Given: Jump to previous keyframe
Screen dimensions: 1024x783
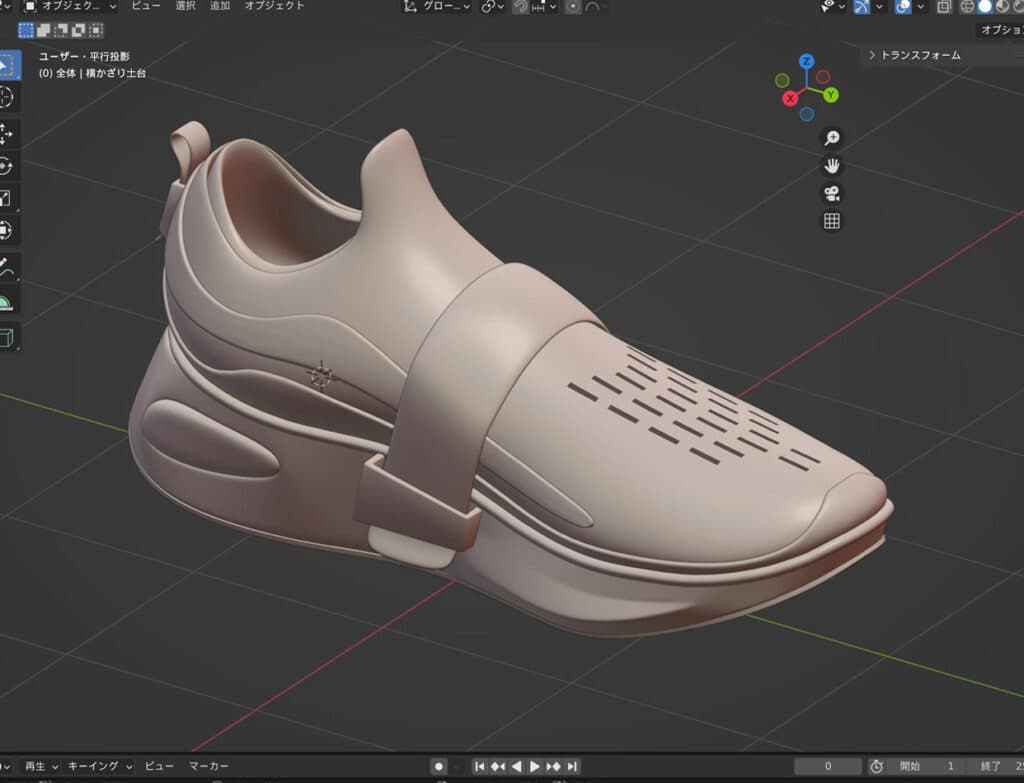Looking at the screenshot, I should pyautogui.click(x=498, y=766).
